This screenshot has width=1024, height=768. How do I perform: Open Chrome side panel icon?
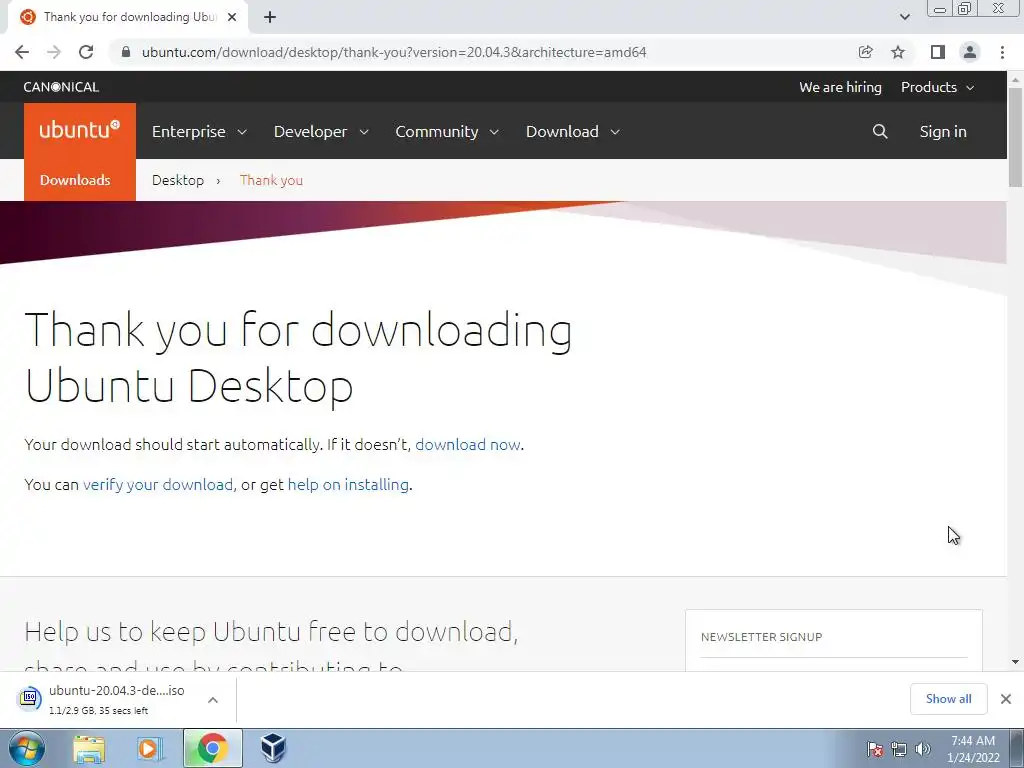[x=937, y=52]
